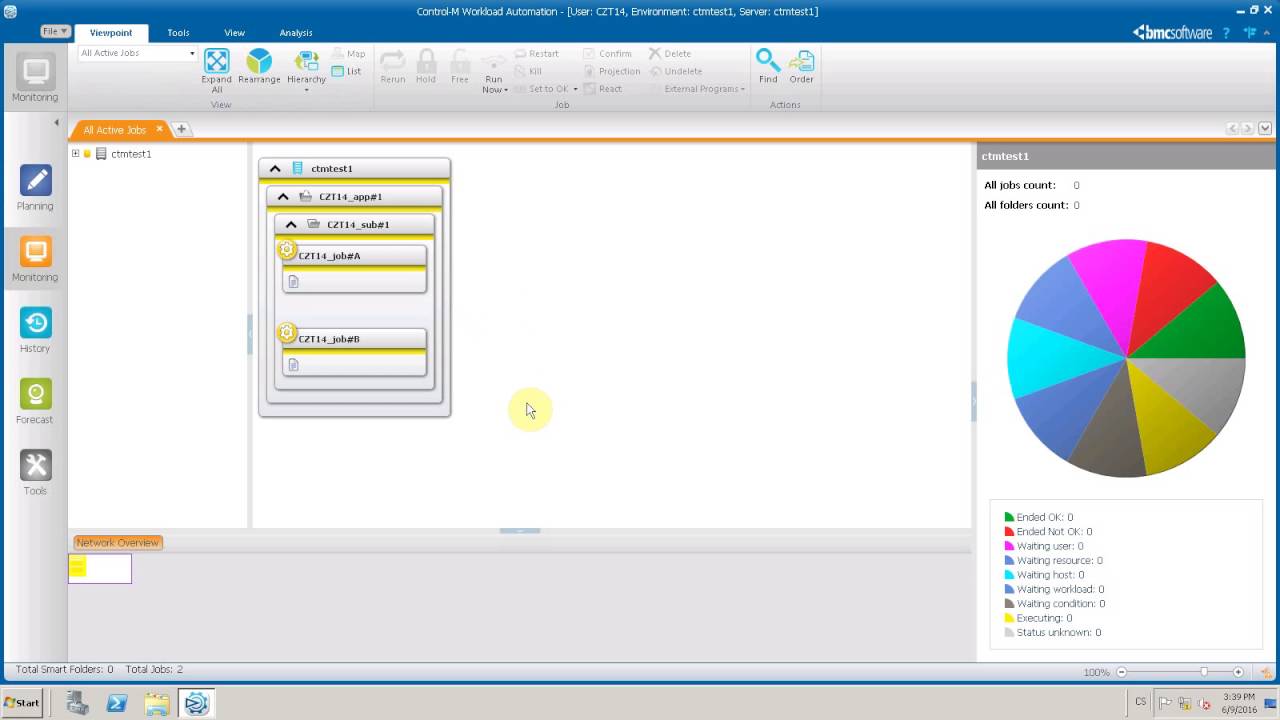Click the Hold job lock icon

(426, 61)
